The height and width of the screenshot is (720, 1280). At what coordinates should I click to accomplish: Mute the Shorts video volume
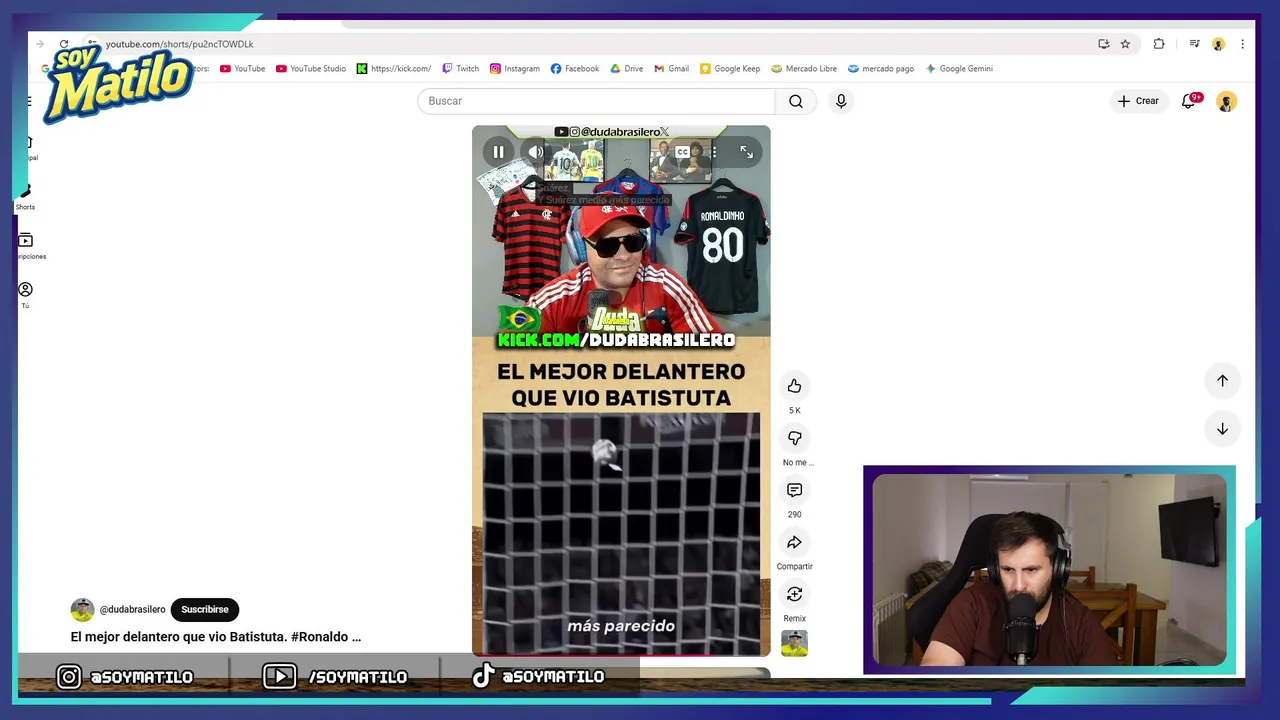coord(536,152)
